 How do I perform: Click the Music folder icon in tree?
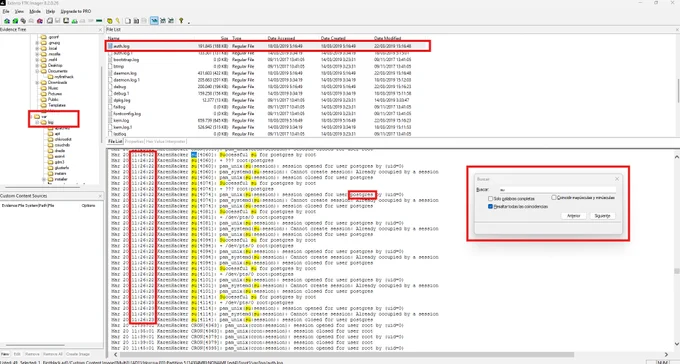[44, 88]
